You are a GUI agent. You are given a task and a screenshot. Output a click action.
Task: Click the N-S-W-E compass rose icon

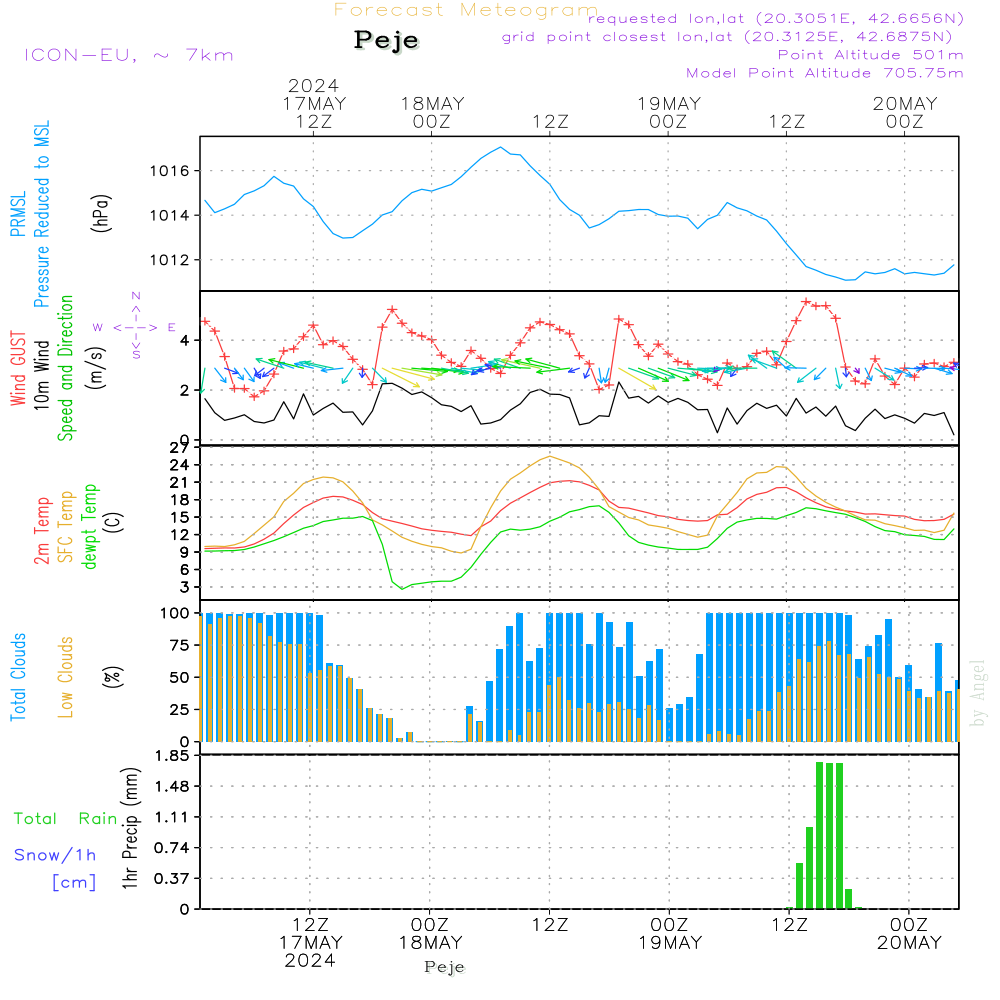coord(135,326)
